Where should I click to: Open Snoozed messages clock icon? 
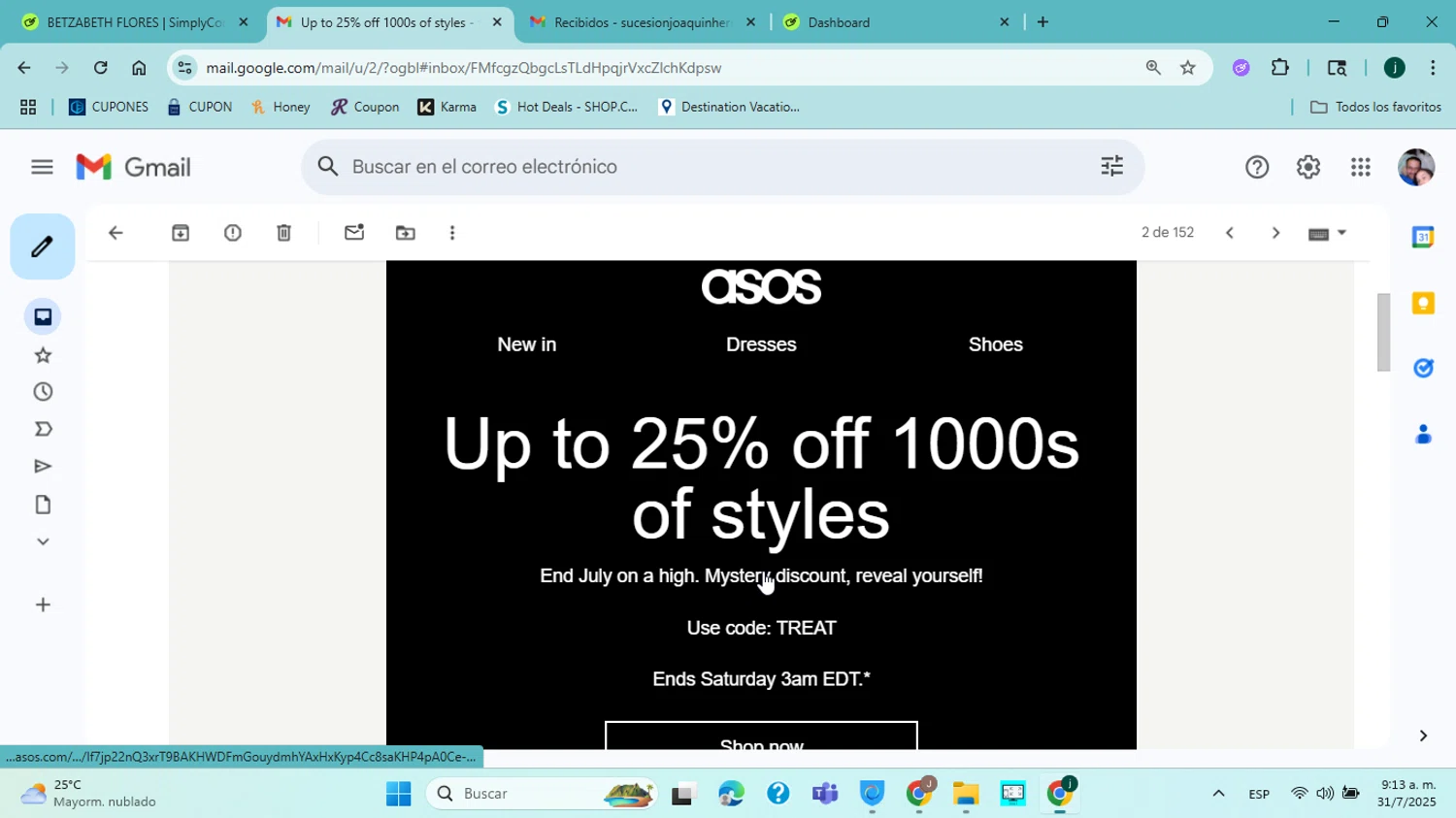click(43, 392)
